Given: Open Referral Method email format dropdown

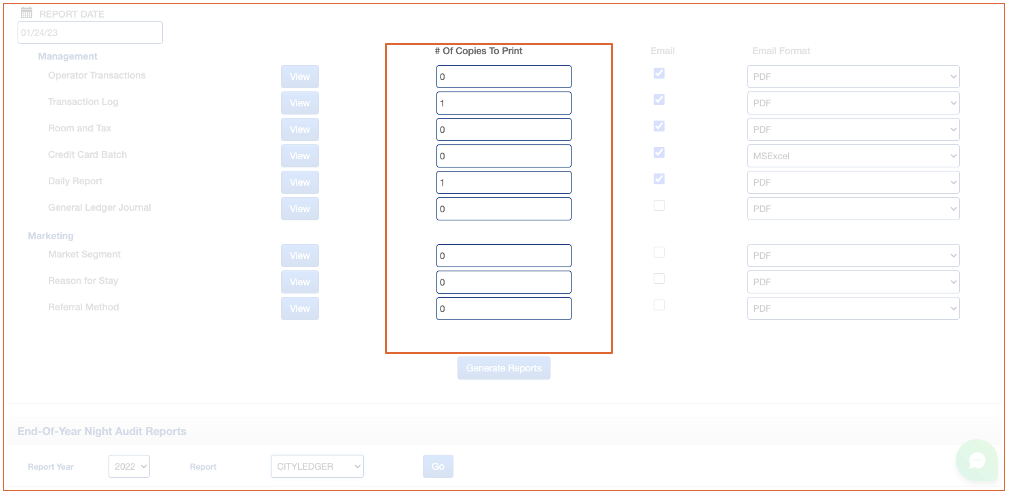Looking at the screenshot, I should click(853, 308).
